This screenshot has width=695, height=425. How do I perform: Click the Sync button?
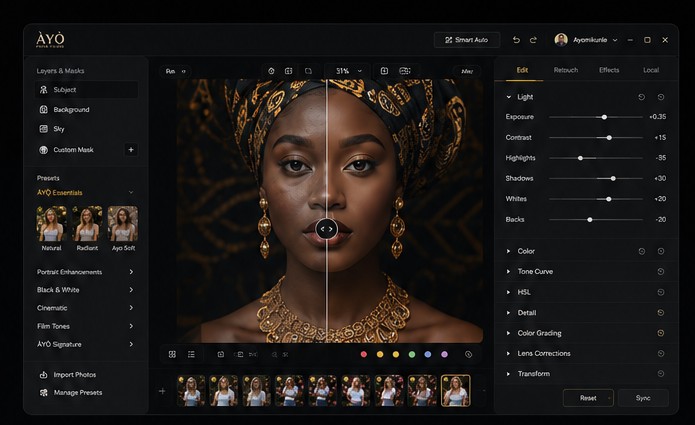click(x=643, y=398)
